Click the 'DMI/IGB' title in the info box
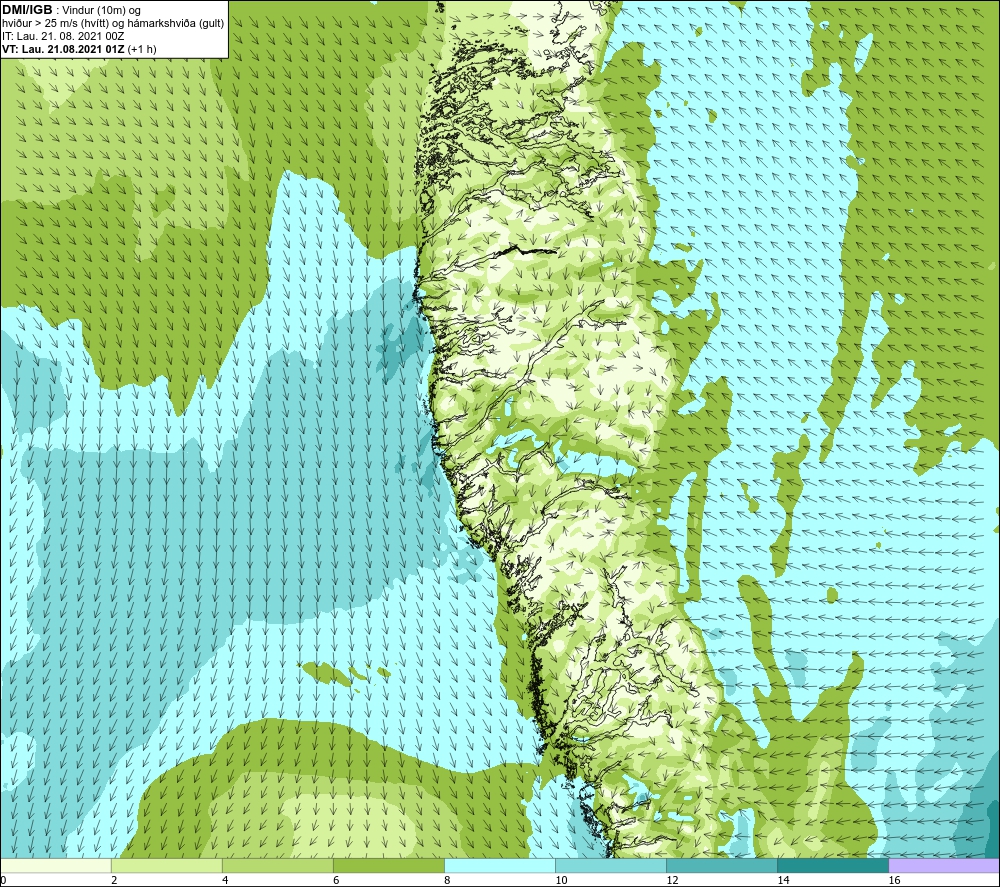This screenshot has width=1000, height=887. pyautogui.click(x=27, y=10)
